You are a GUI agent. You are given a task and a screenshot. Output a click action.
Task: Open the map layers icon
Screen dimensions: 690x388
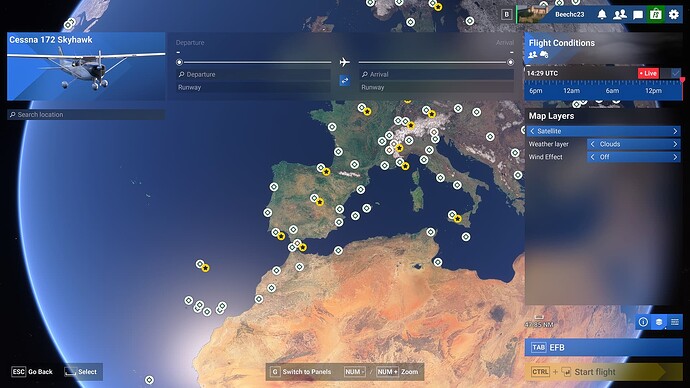pyautogui.click(x=659, y=322)
